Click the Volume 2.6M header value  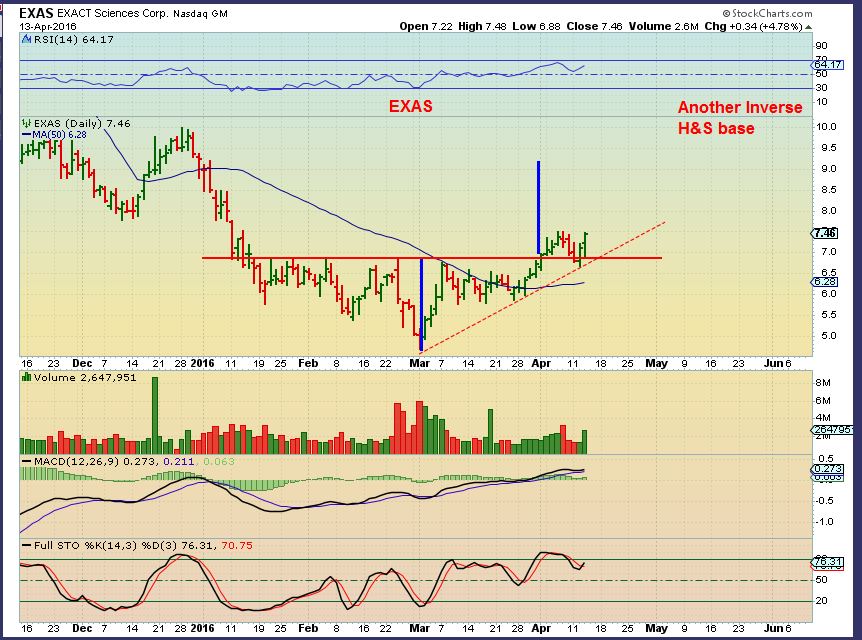pyautogui.click(x=664, y=26)
